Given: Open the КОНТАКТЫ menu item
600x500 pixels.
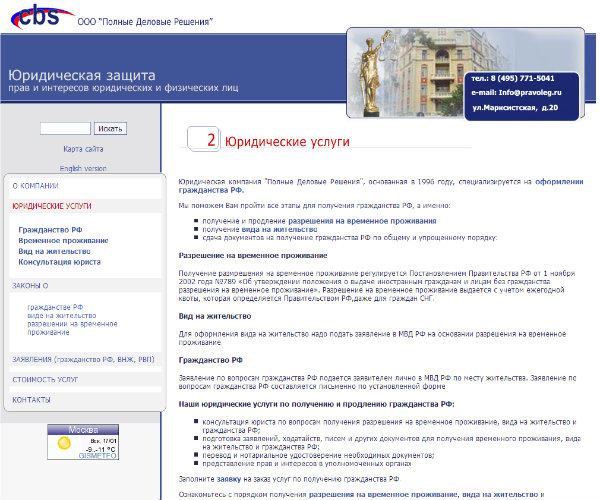Looking at the screenshot, I should (x=31, y=400).
